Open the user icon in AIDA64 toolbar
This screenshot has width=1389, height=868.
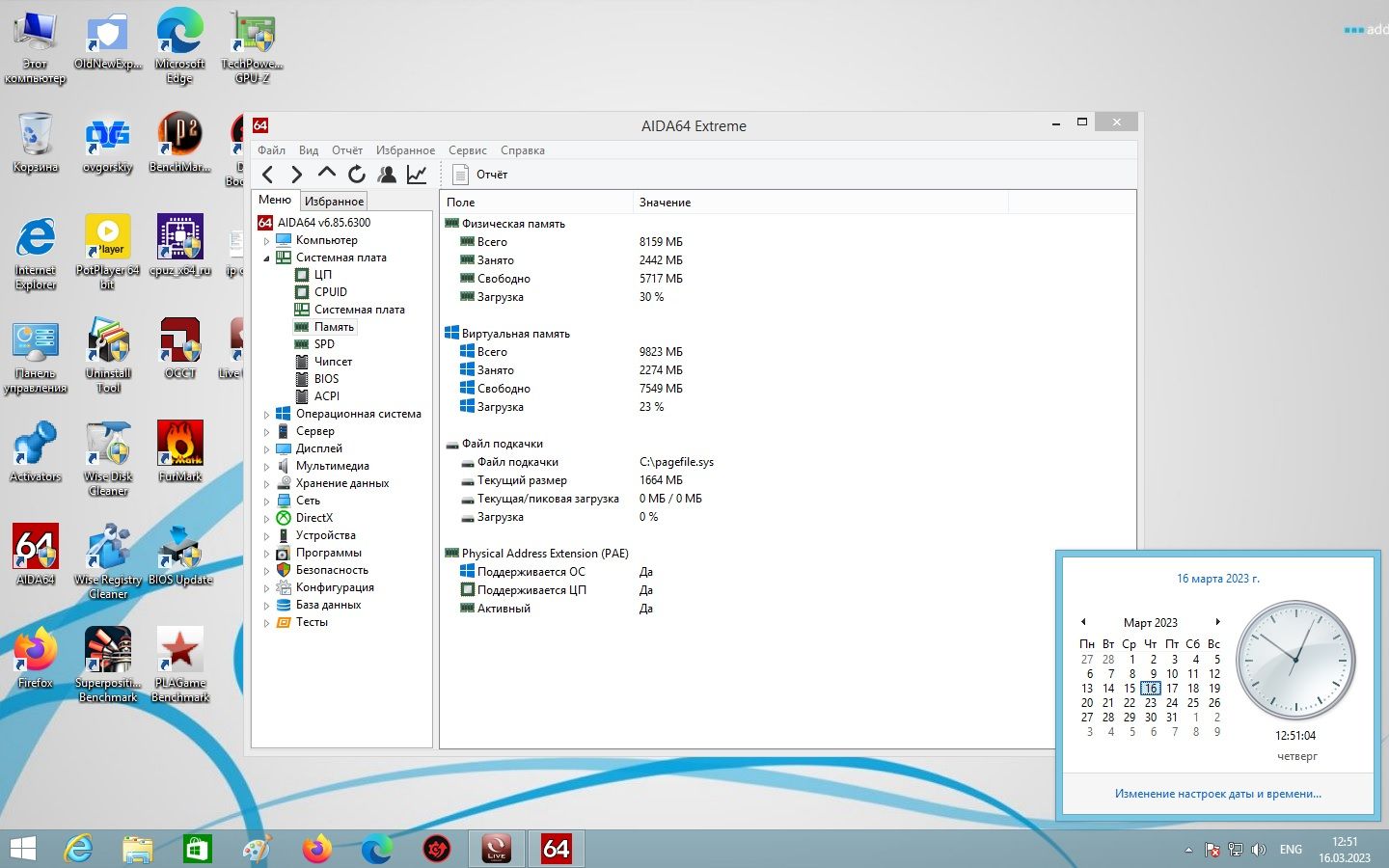point(387,175)
